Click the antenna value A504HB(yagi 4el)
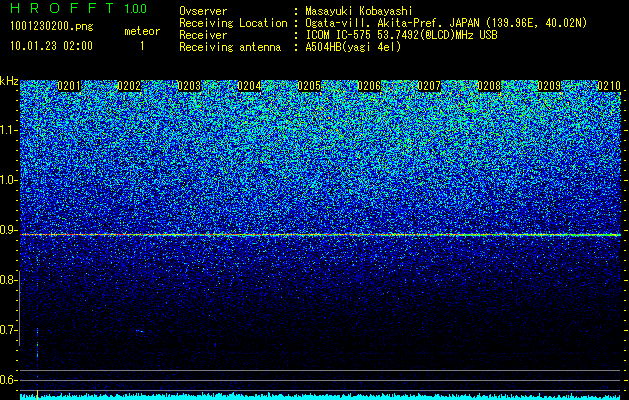The height and width of the screenshot is (400, 629). (353, 47)
